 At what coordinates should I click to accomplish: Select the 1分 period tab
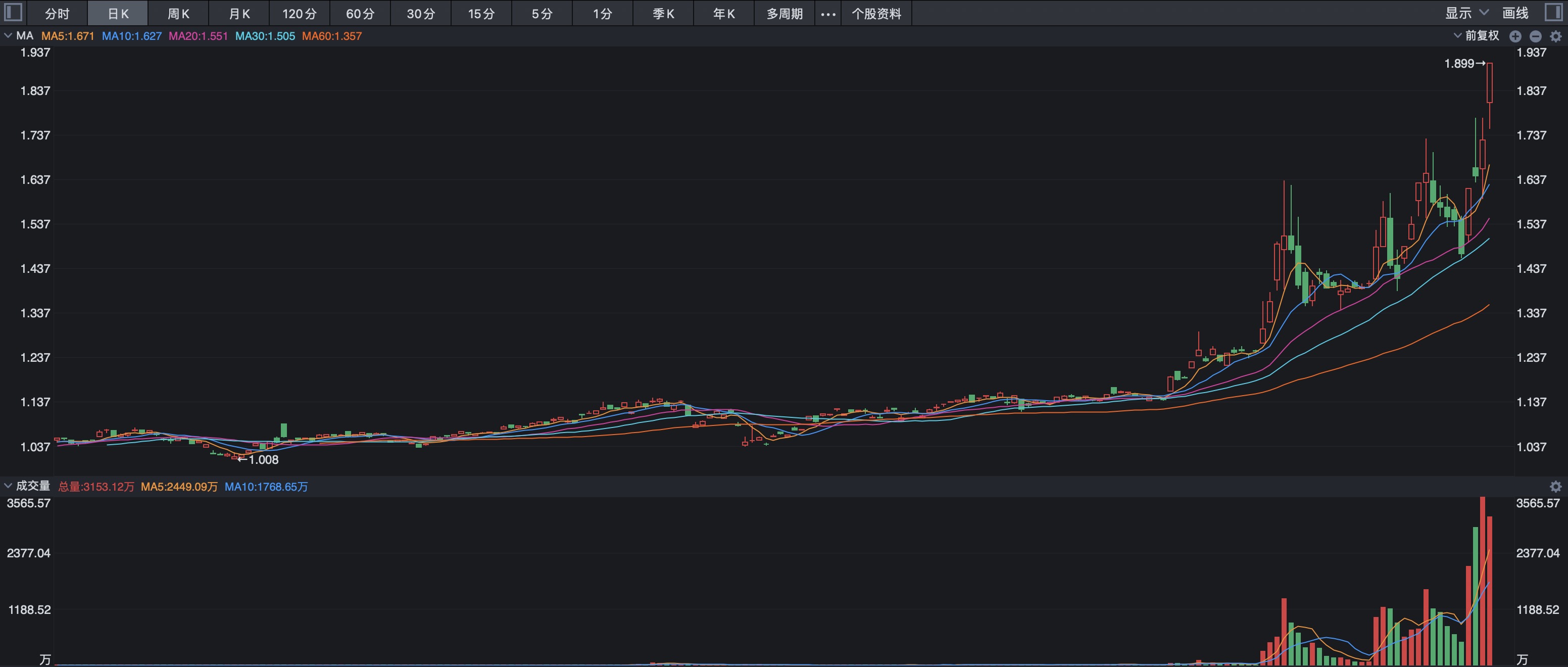pos(603,14)
